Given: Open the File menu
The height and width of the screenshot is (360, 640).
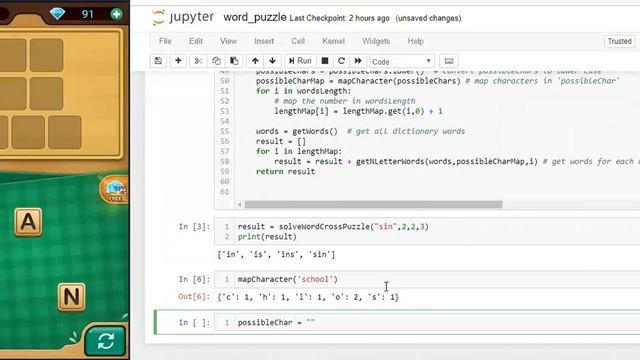Looking at the screenshot, I should [165, 41].
